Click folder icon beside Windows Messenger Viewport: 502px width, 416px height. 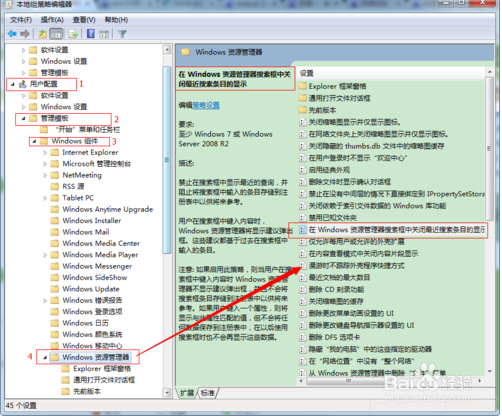[x=55, y=266]
